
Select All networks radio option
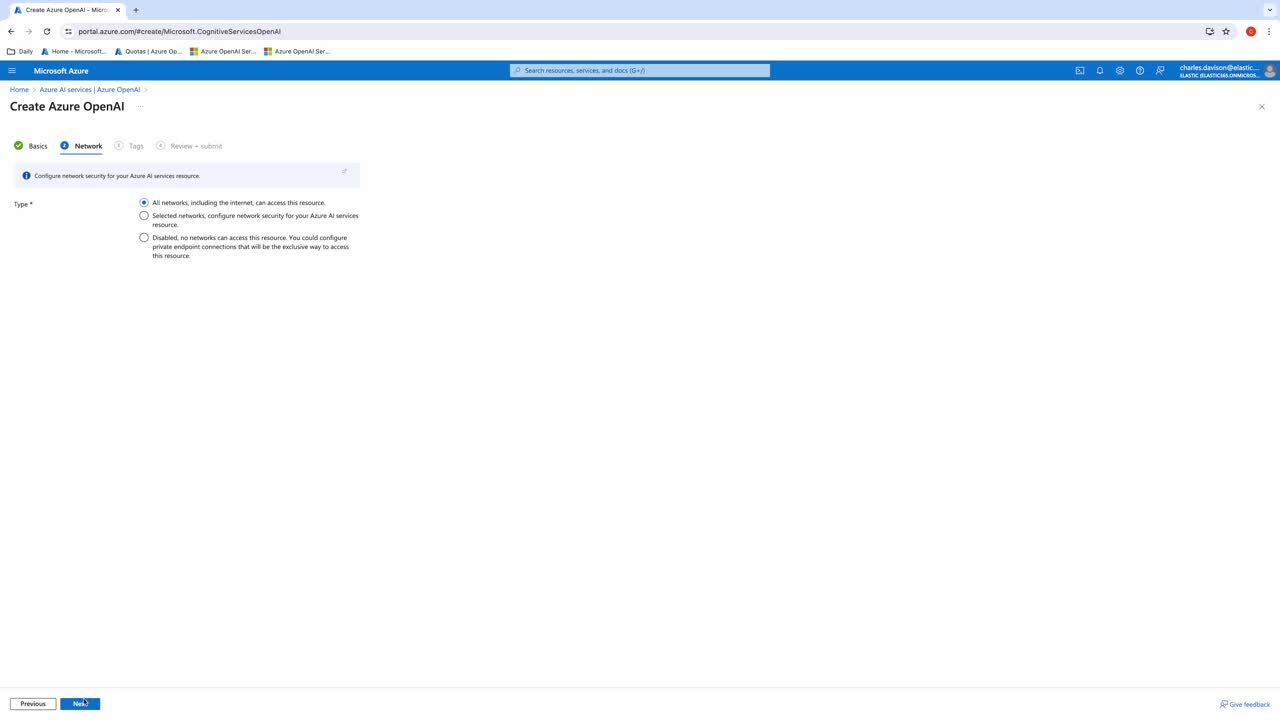144,203
